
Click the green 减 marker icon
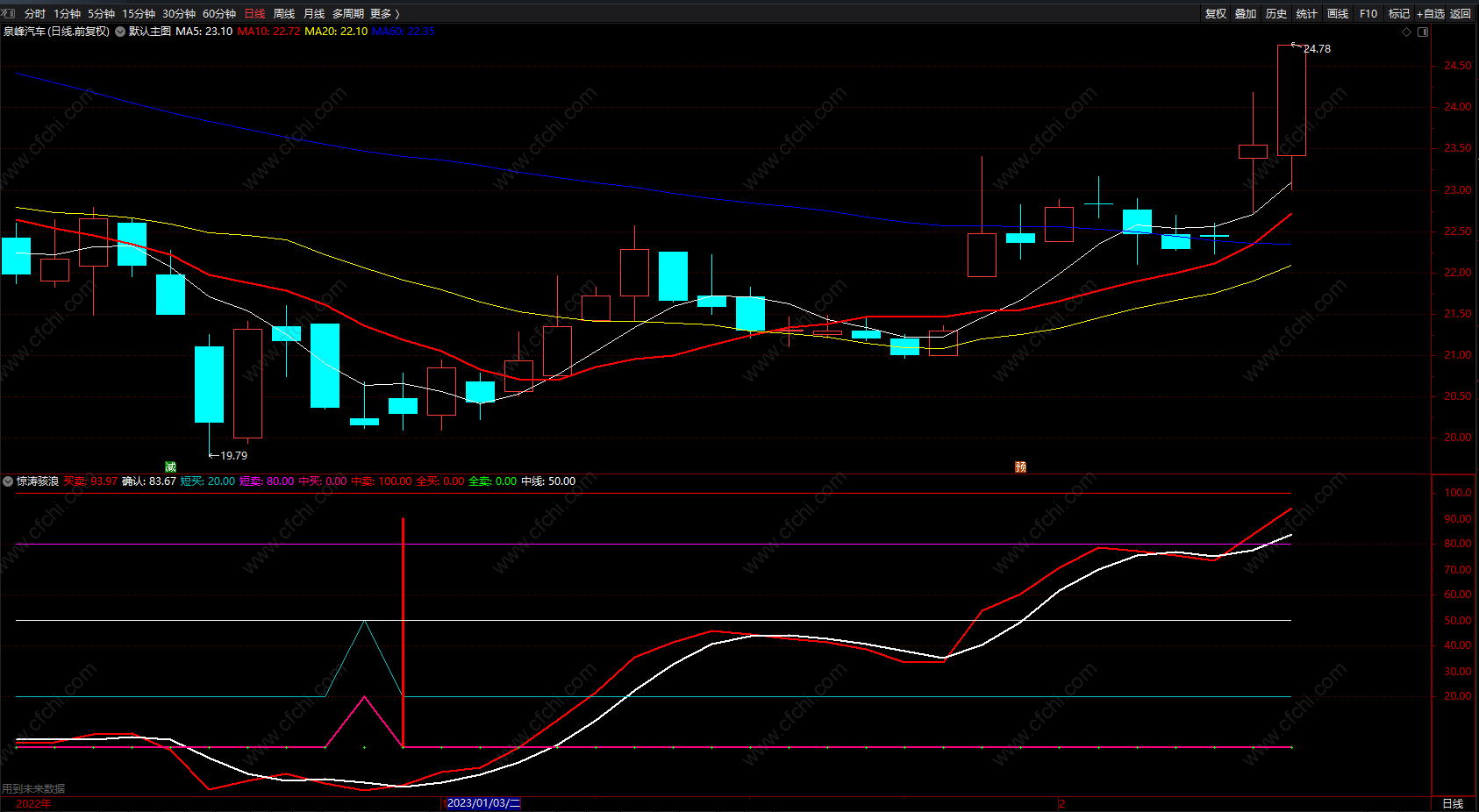(170, 467)
